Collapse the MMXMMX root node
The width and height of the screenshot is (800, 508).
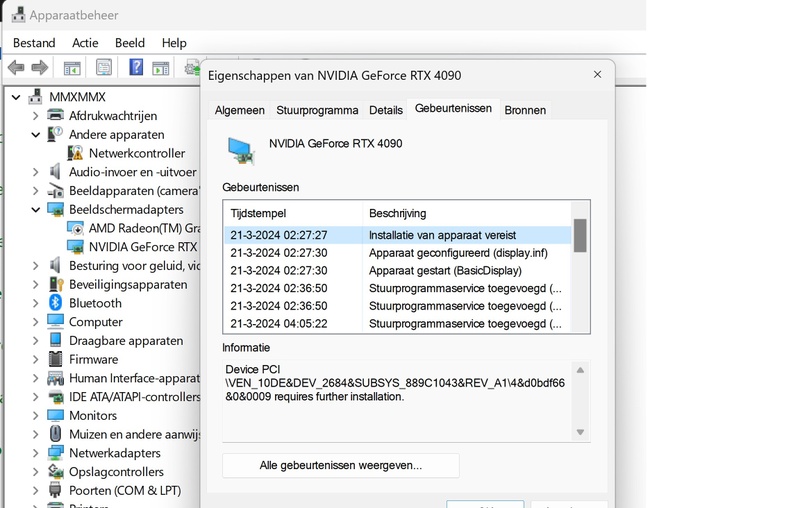click(x=16, y=96)
